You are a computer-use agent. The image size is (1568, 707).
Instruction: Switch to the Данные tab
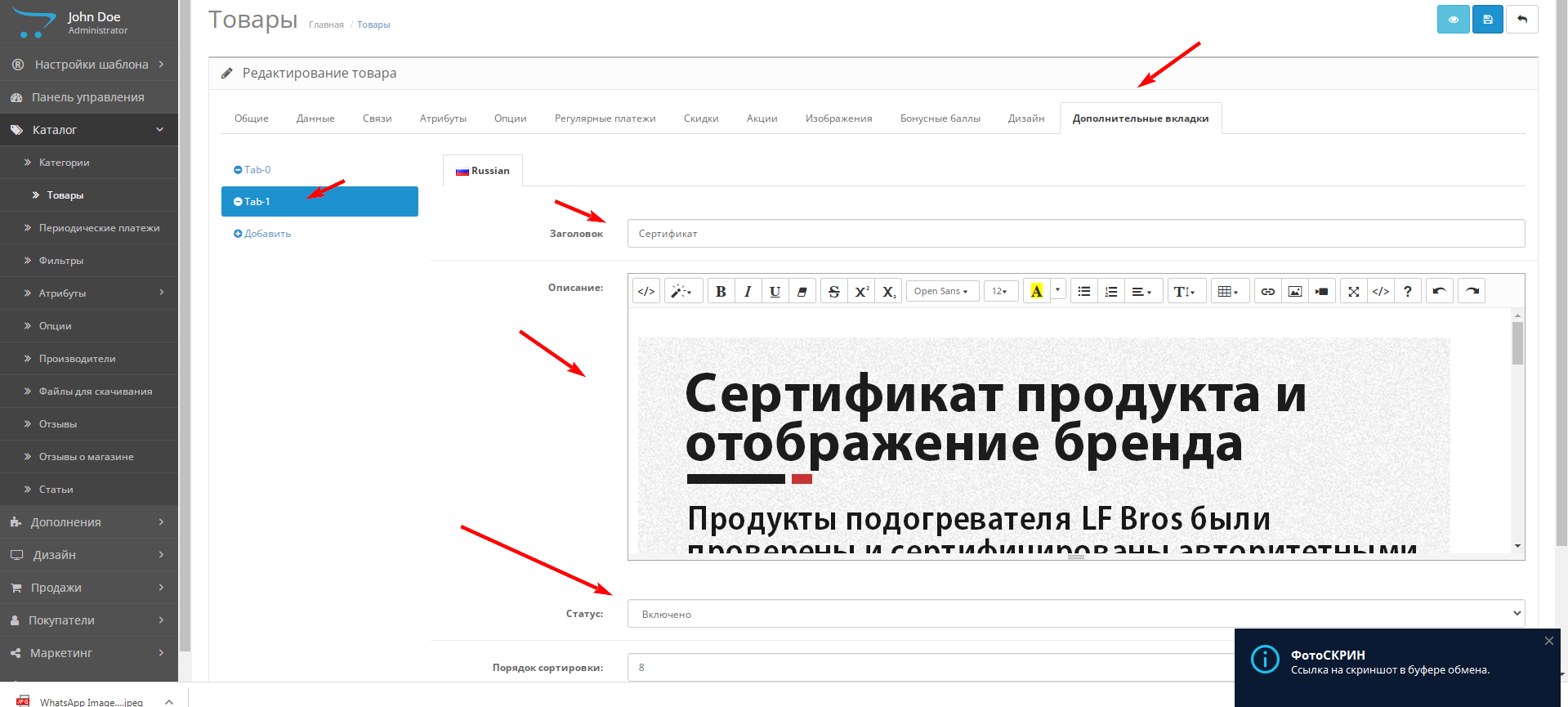point(315,119)
